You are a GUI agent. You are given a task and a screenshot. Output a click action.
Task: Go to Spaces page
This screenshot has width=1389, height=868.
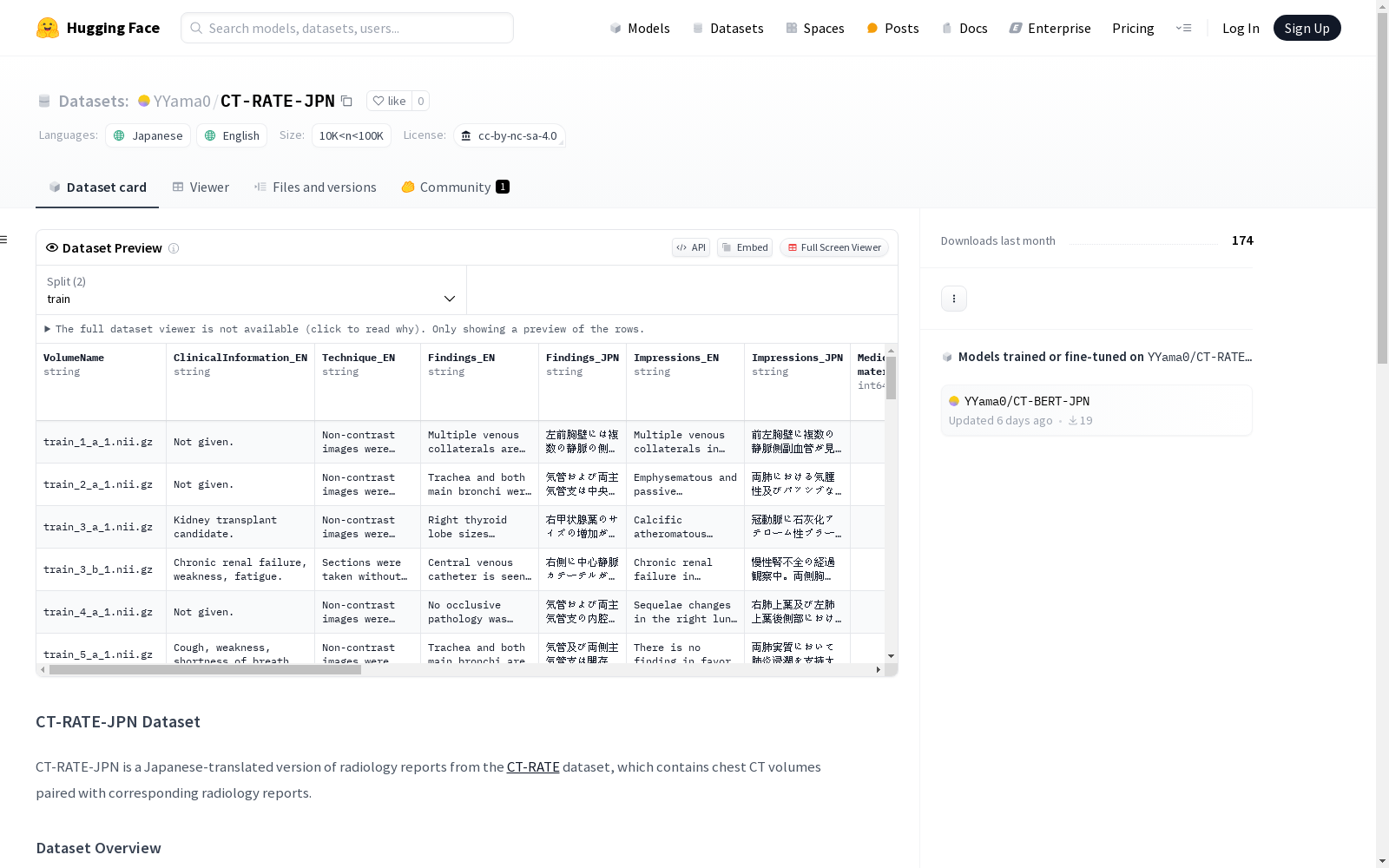(815, 28)
